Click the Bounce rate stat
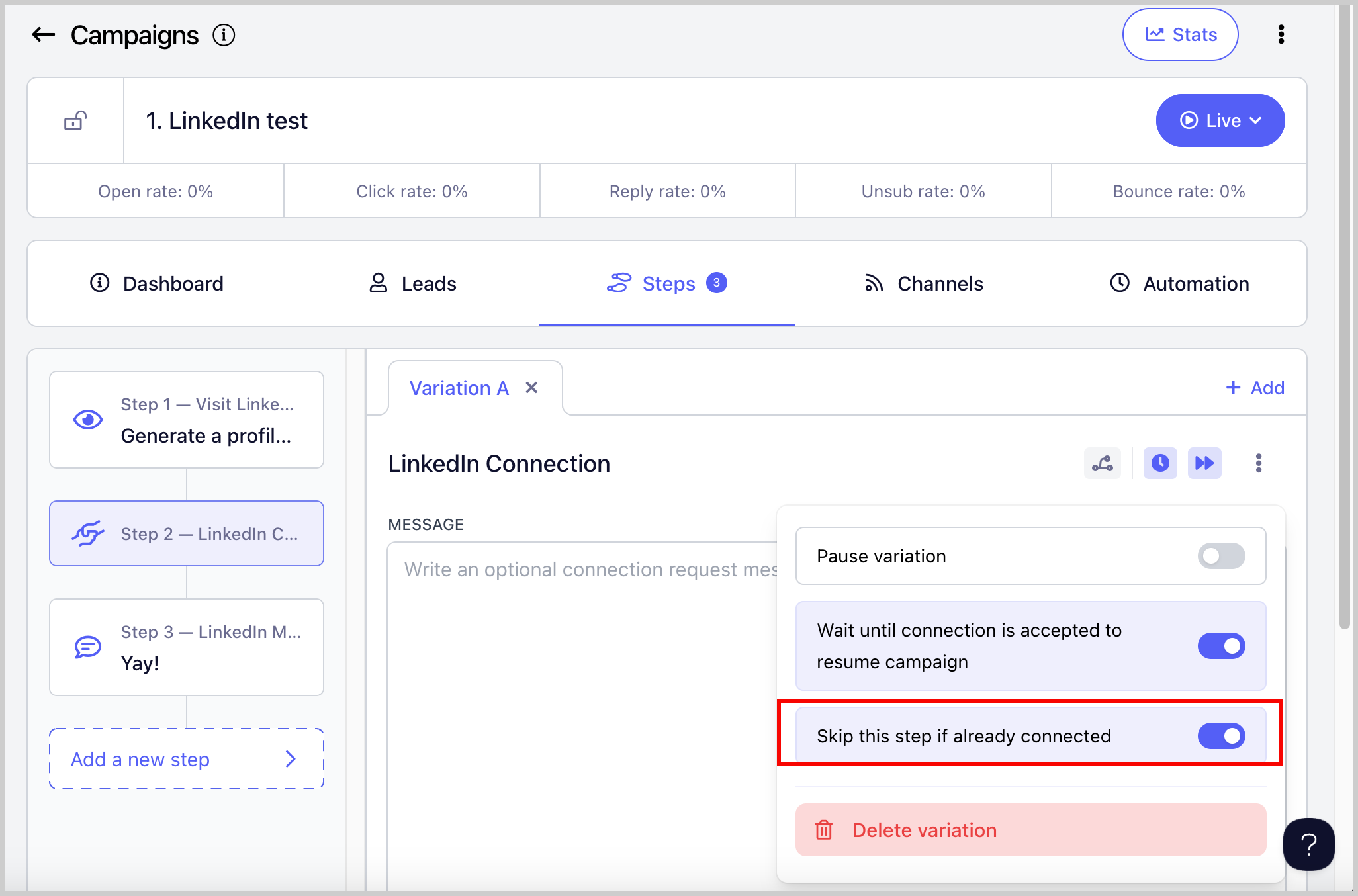 pos(1179,191)
